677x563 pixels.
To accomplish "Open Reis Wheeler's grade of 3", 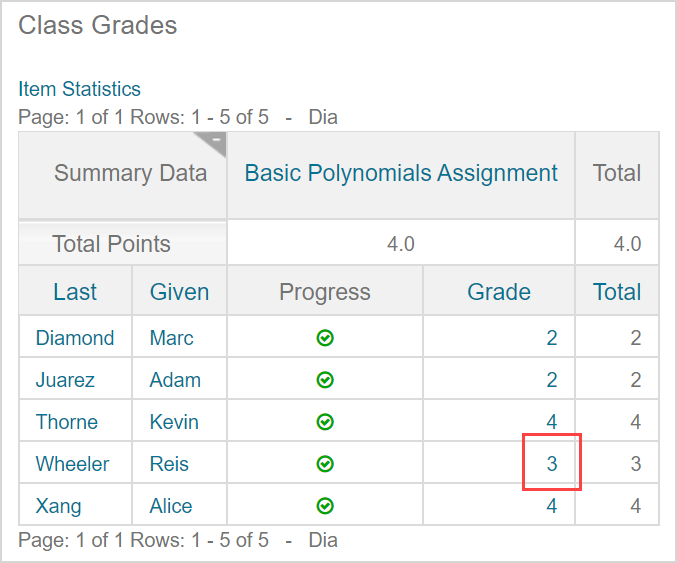I will (x=552, y=464).
